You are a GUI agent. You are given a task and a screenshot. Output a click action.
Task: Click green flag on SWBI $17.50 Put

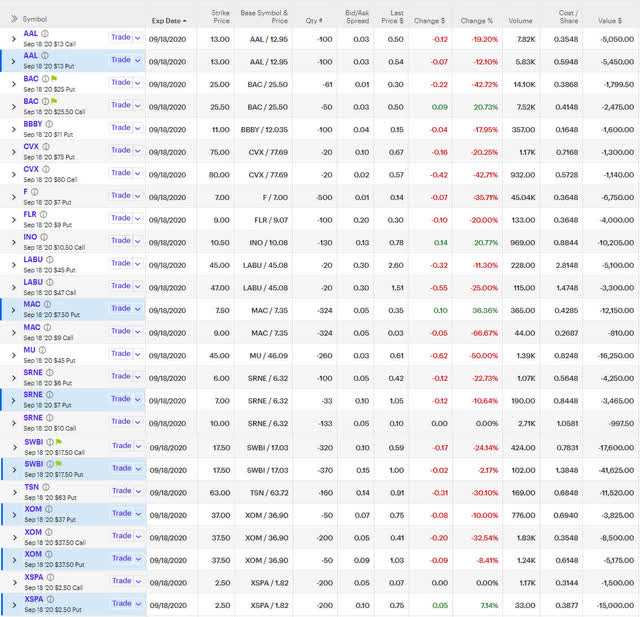[x=59, y=464]
